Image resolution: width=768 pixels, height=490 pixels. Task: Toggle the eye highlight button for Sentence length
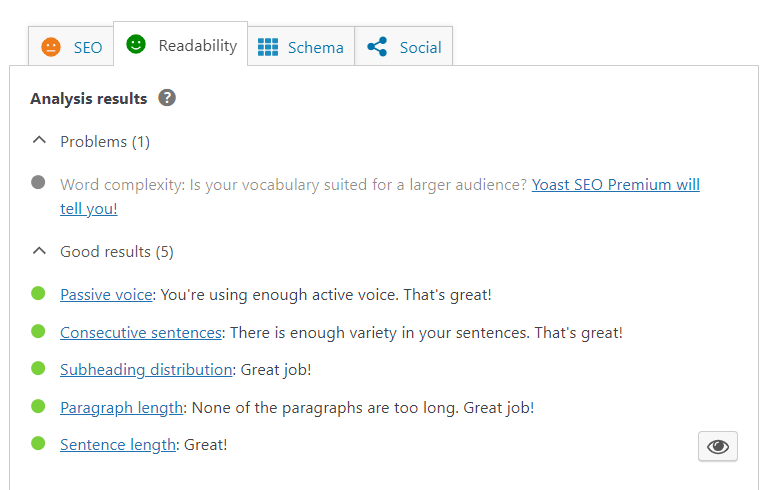pyautogui.click(x=718, y=446)
